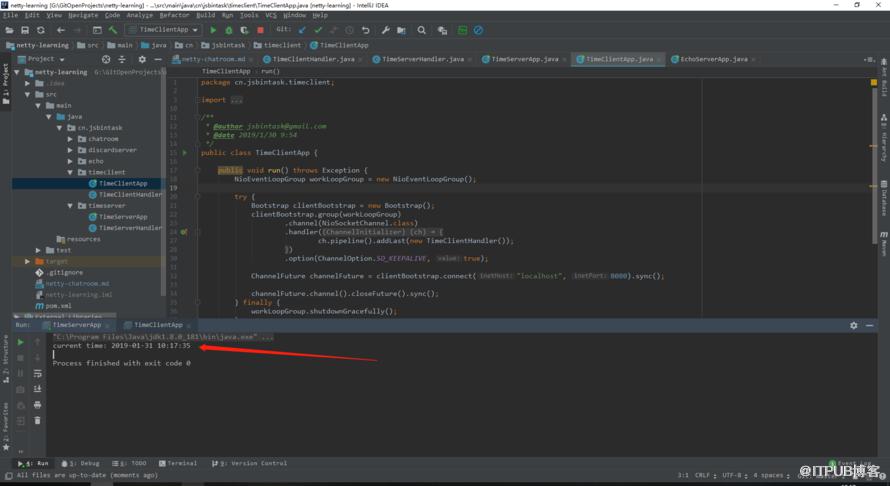Run with coverage using the shield icon
This screenshot has height=486, width=890.
(244, 30)
